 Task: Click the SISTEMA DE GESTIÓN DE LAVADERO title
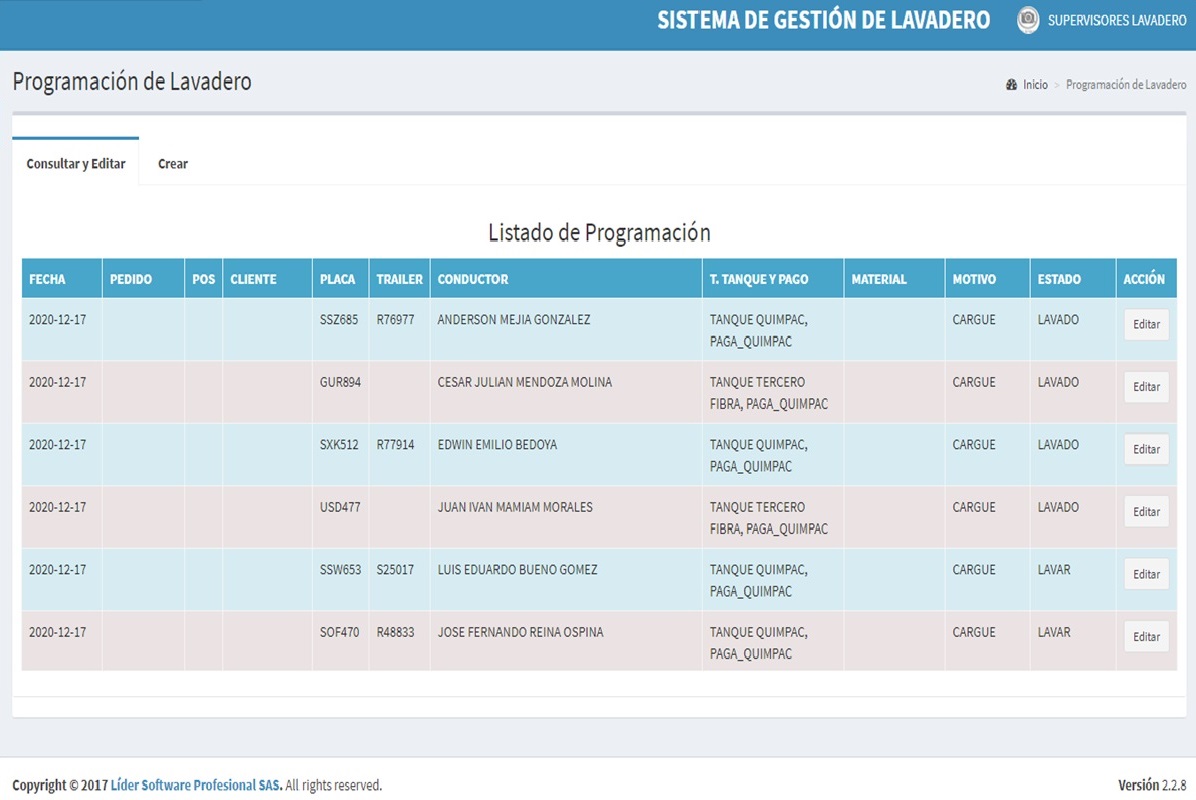823,20
